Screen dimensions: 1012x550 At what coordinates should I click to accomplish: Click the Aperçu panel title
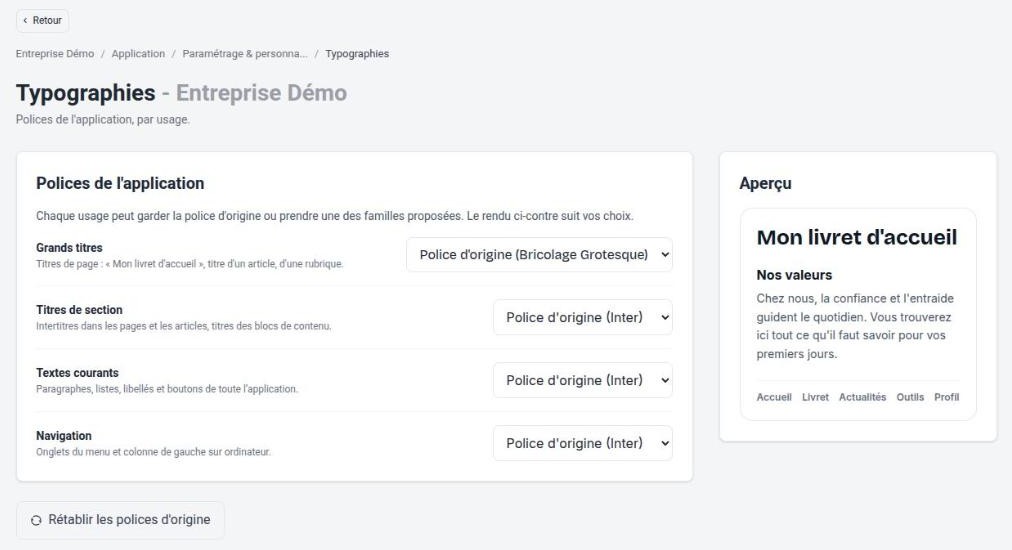765,183
